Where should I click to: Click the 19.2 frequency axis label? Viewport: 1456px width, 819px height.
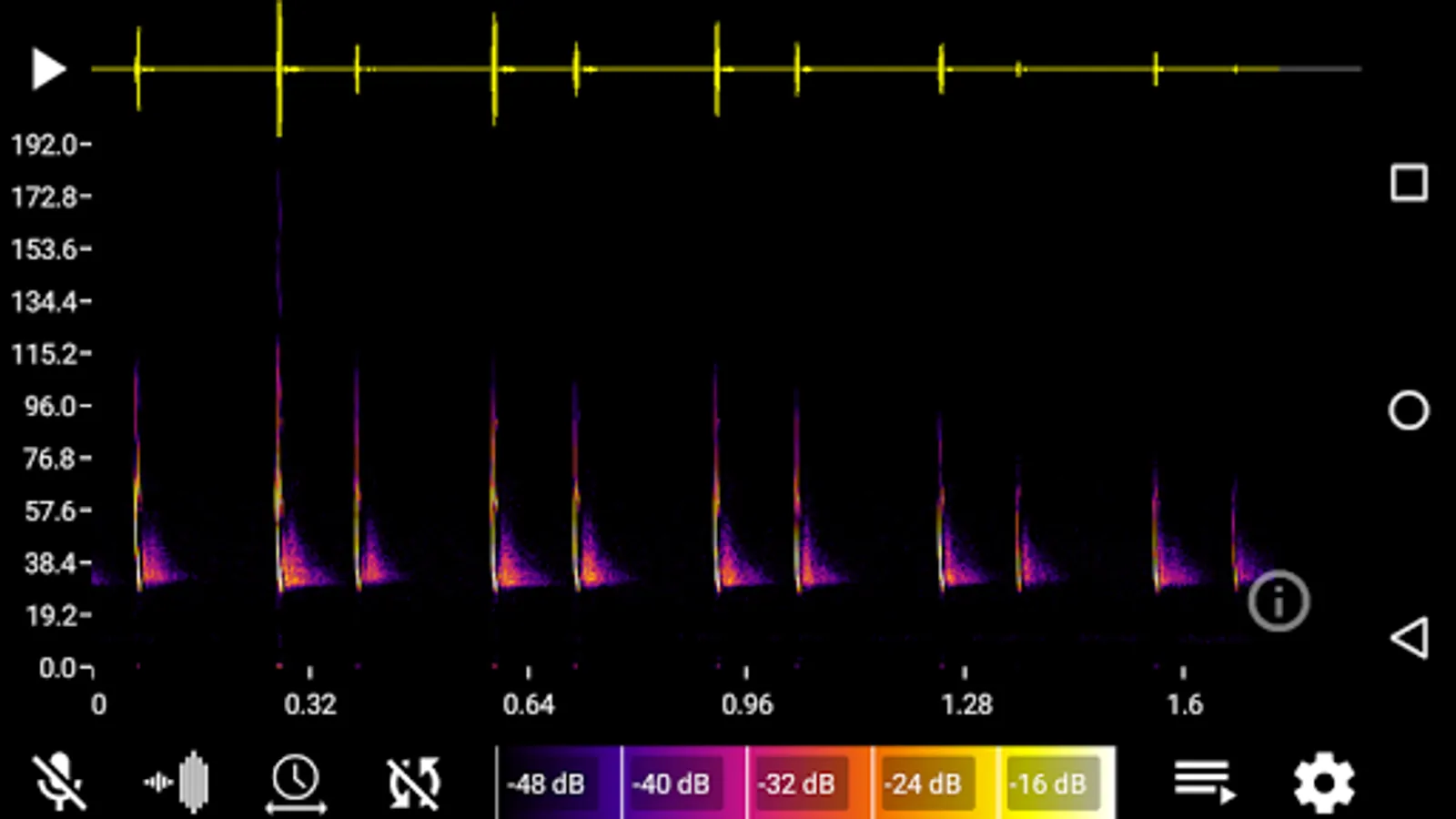50,616
